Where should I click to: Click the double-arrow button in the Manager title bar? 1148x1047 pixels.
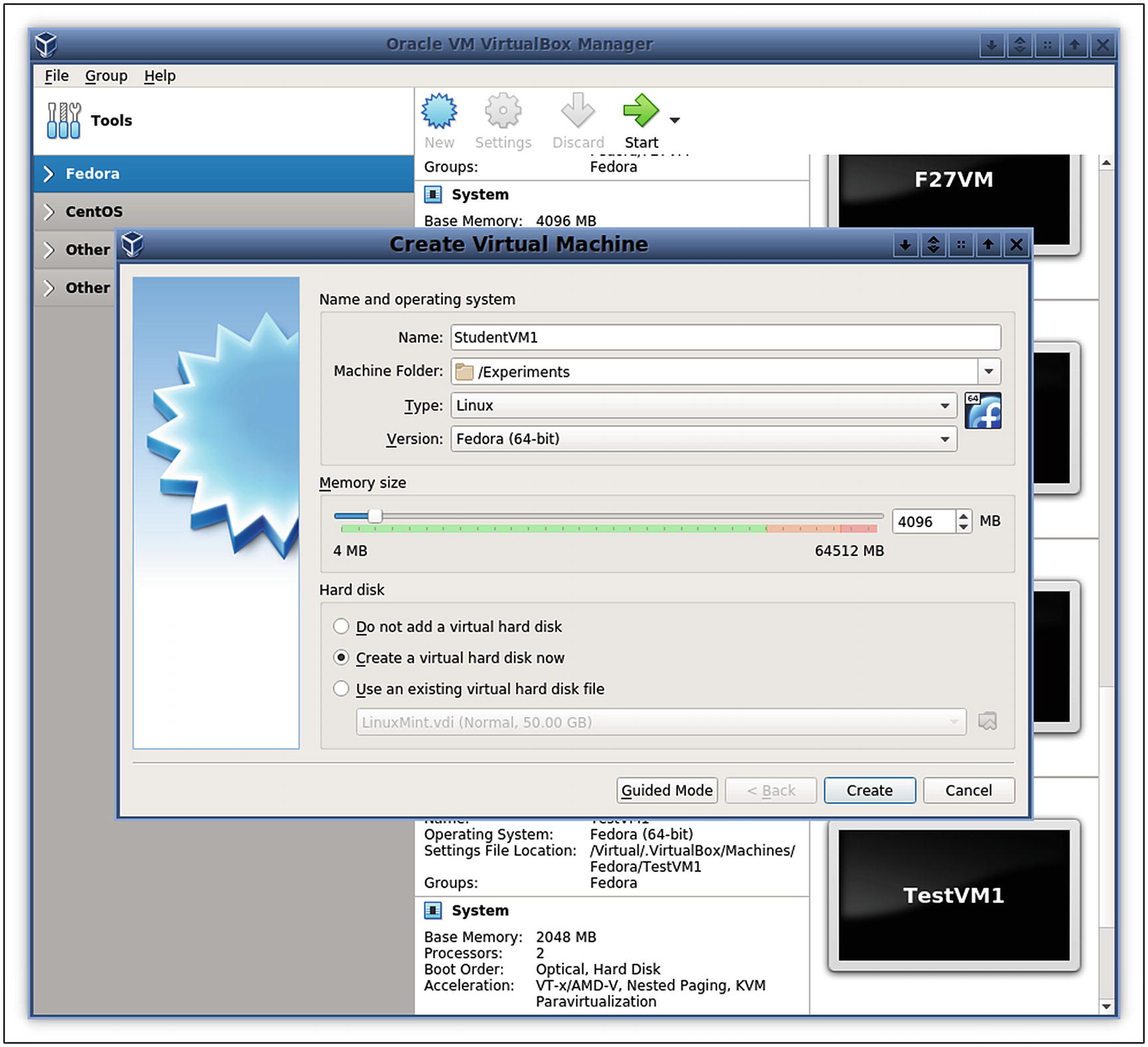(1020, 45)
